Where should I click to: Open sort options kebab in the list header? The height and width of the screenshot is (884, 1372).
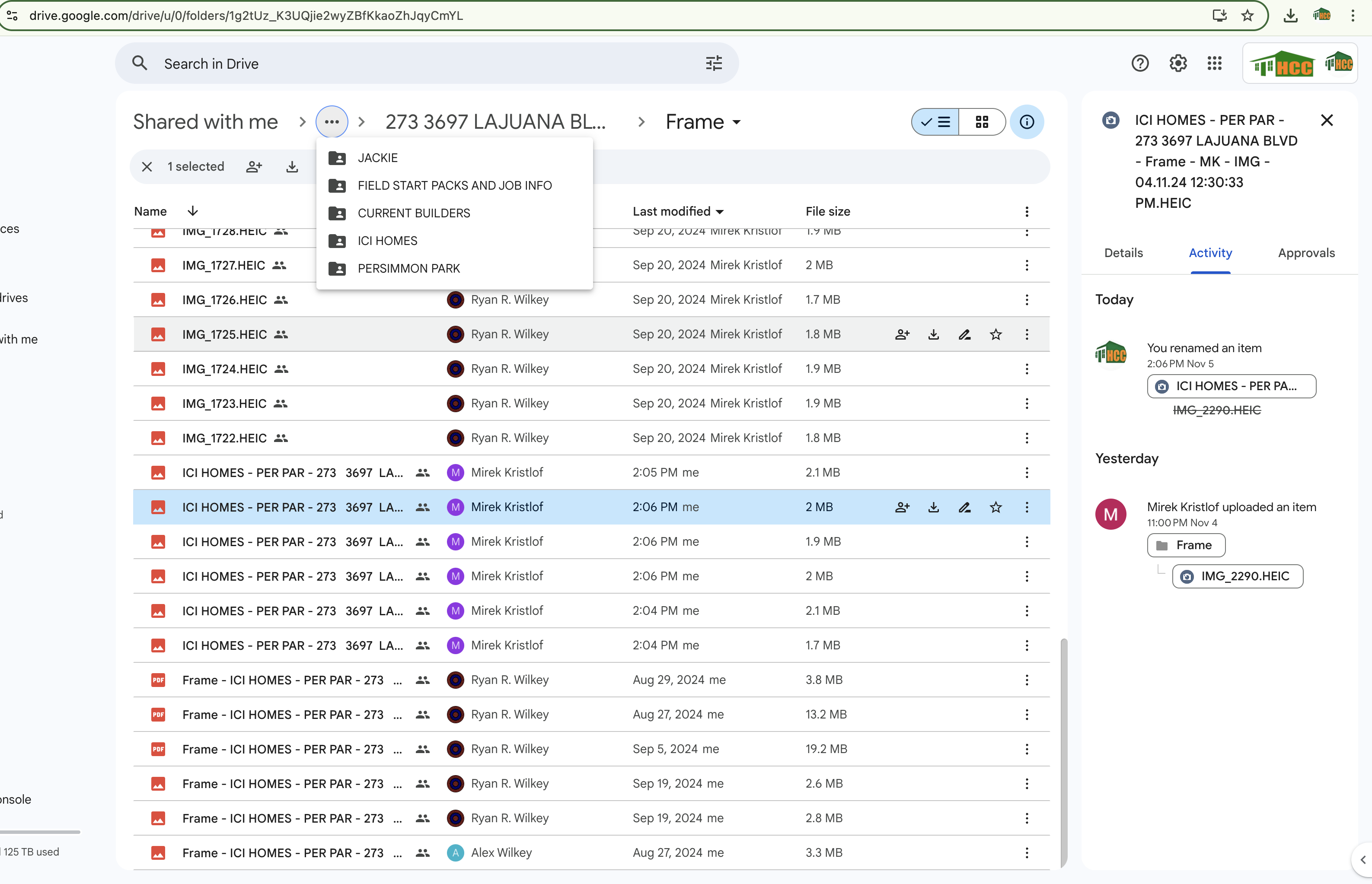coord(1027,212)
